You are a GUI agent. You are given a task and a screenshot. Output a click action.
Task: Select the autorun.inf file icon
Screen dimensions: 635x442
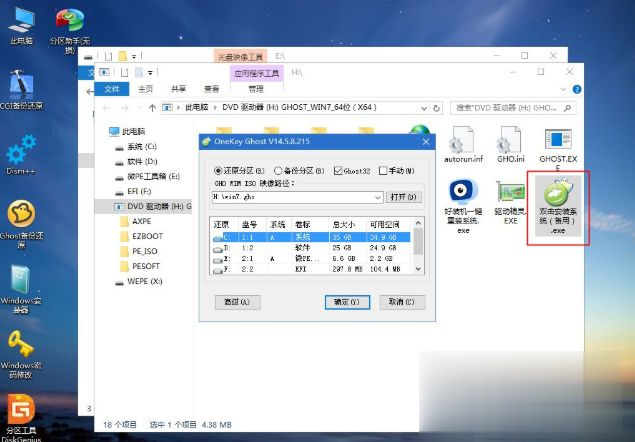[x=463, y=145]
